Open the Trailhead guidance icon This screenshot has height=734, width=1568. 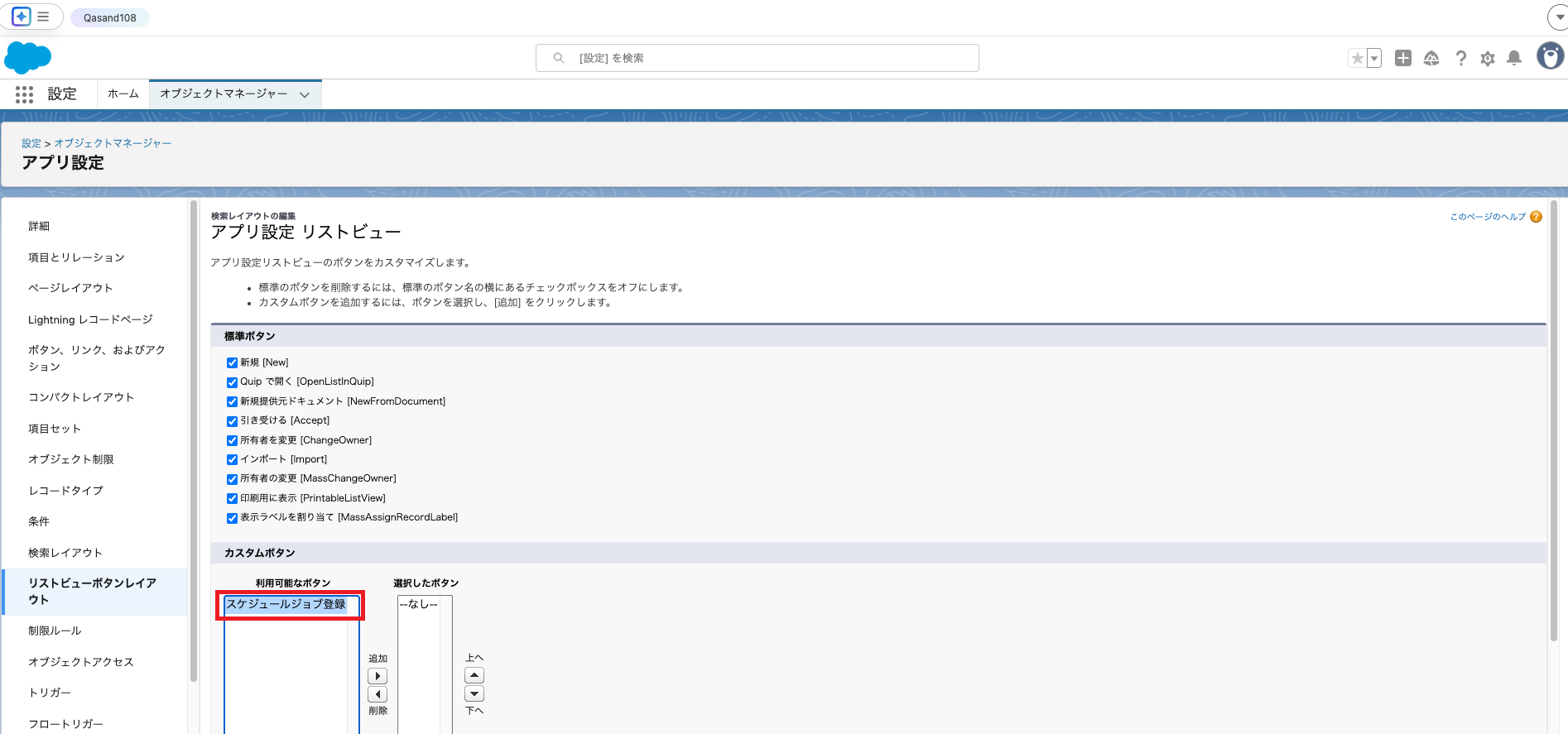[1431, 58]
